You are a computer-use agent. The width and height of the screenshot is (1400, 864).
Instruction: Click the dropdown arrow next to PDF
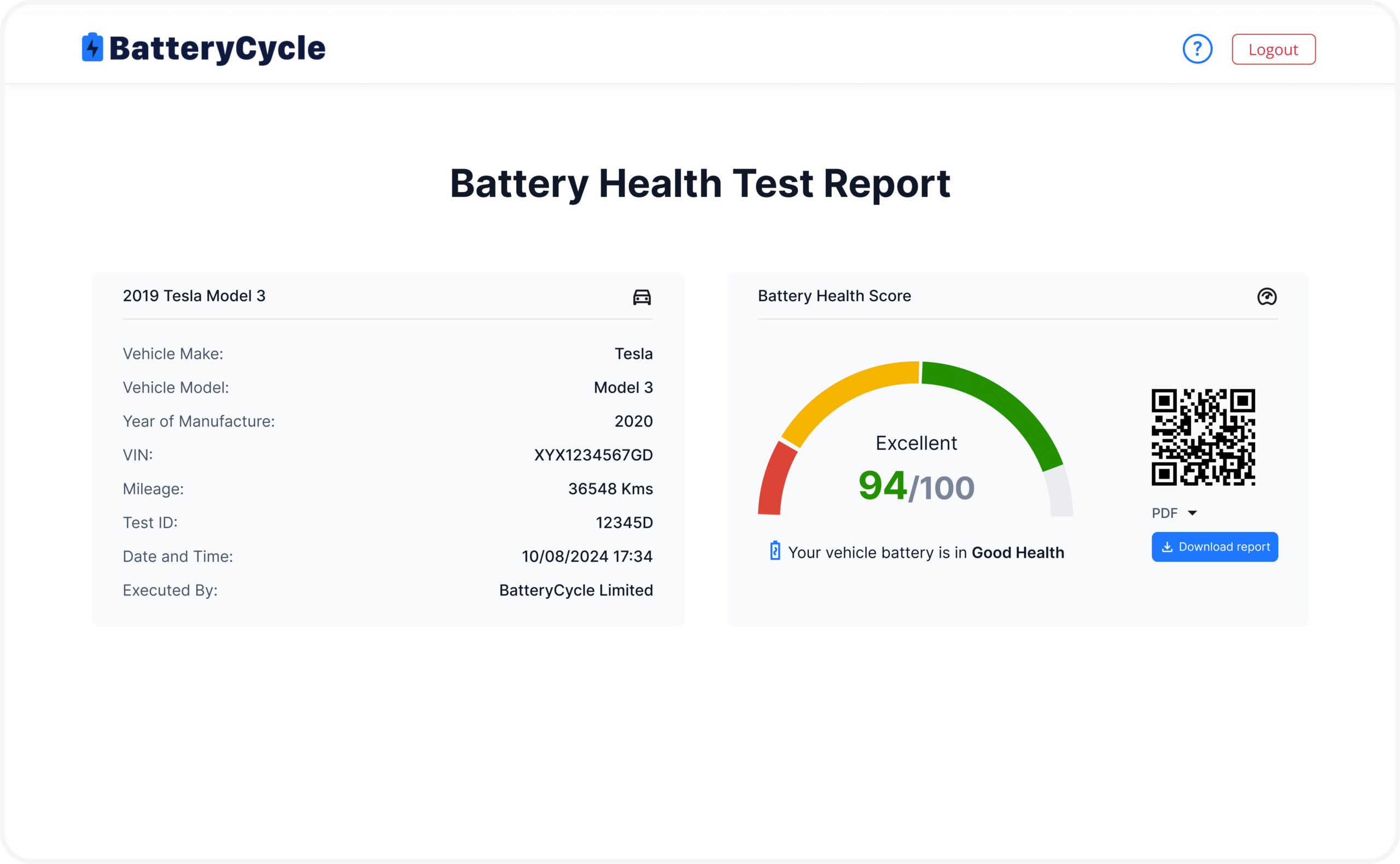click(1192, 513)
